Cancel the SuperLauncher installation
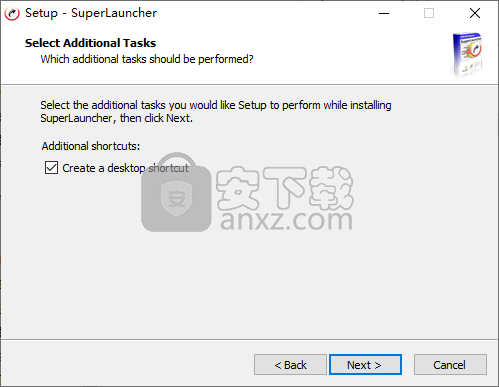This screenshot has width=499, height=387. pos(450,365)
